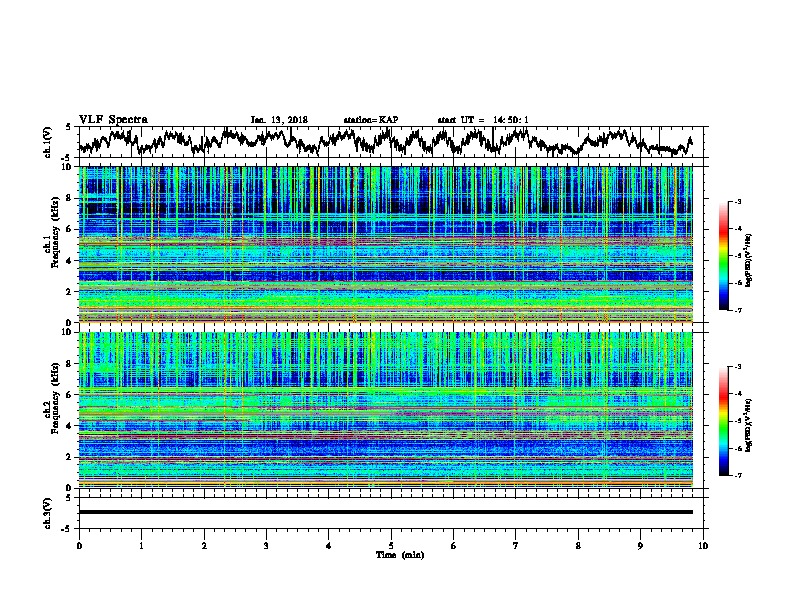Click the "2" kHz tick on ch.2 axis
Viewport: 792px width, 612px height.
(x=70, y=457)
